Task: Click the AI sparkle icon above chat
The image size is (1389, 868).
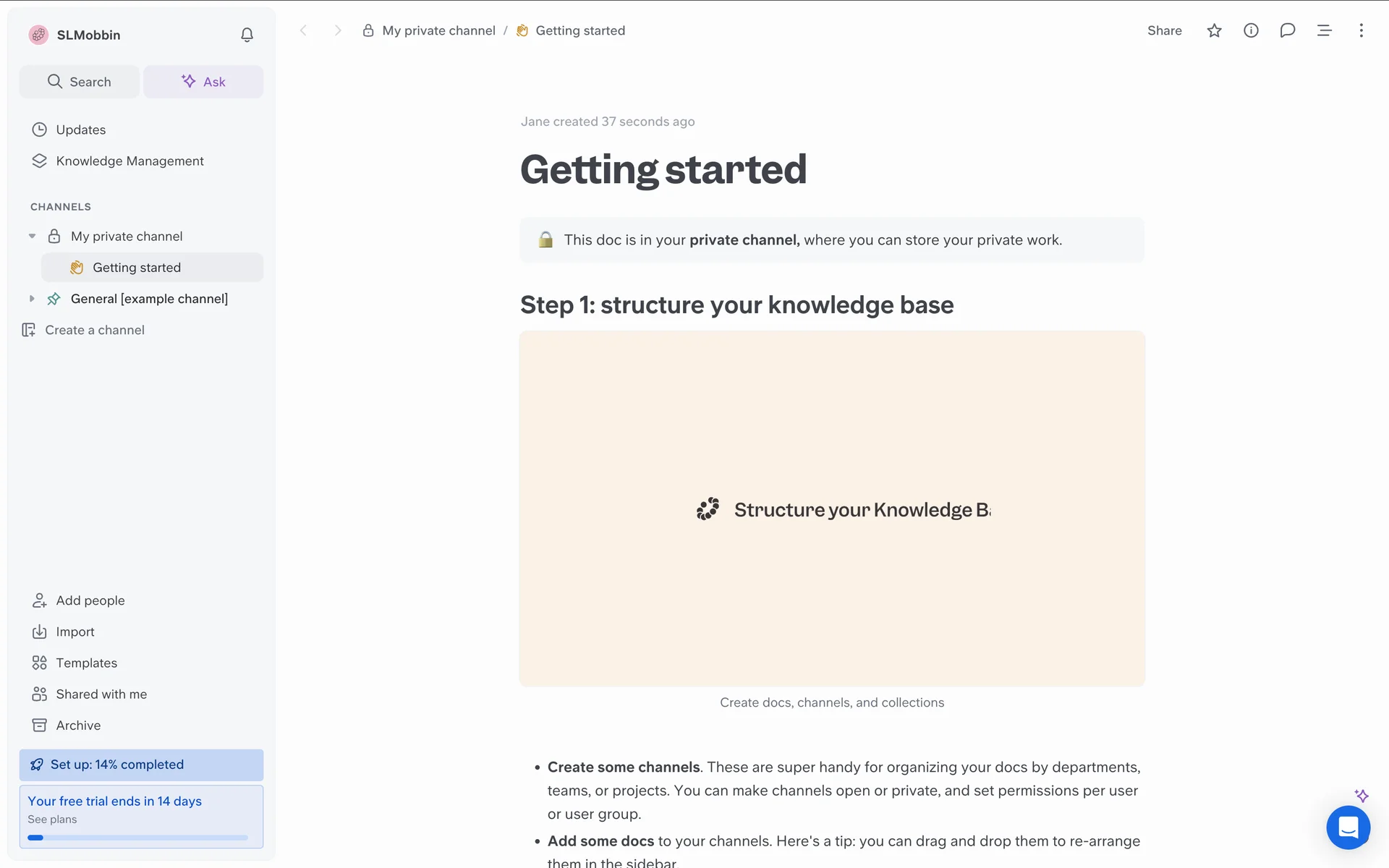Action: tap(1362, 795)
